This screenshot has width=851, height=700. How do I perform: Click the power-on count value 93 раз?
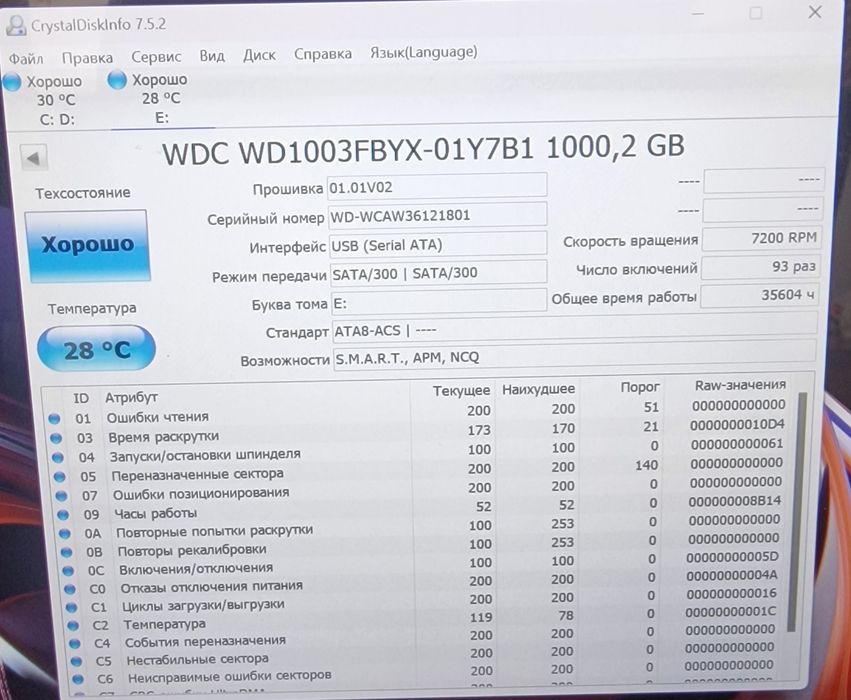pyautogui.click(x=760, y=267)
